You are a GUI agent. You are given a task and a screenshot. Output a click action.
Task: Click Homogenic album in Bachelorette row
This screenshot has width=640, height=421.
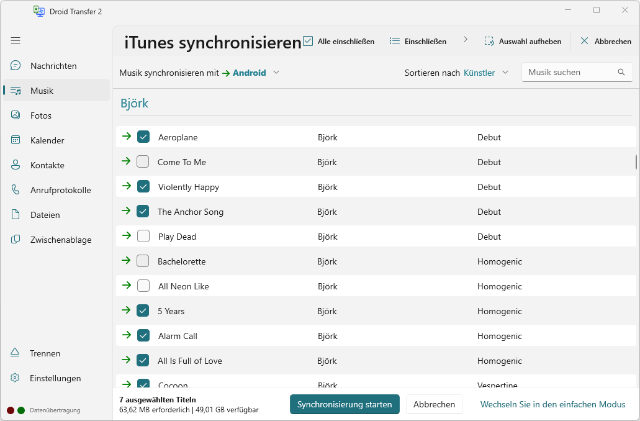click(x=500, y=261)
